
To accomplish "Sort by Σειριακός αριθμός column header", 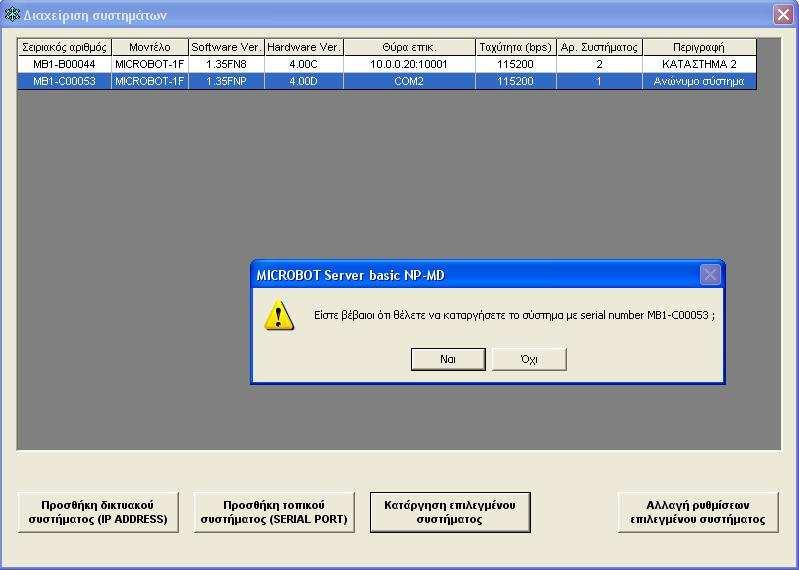I will 65,47.
